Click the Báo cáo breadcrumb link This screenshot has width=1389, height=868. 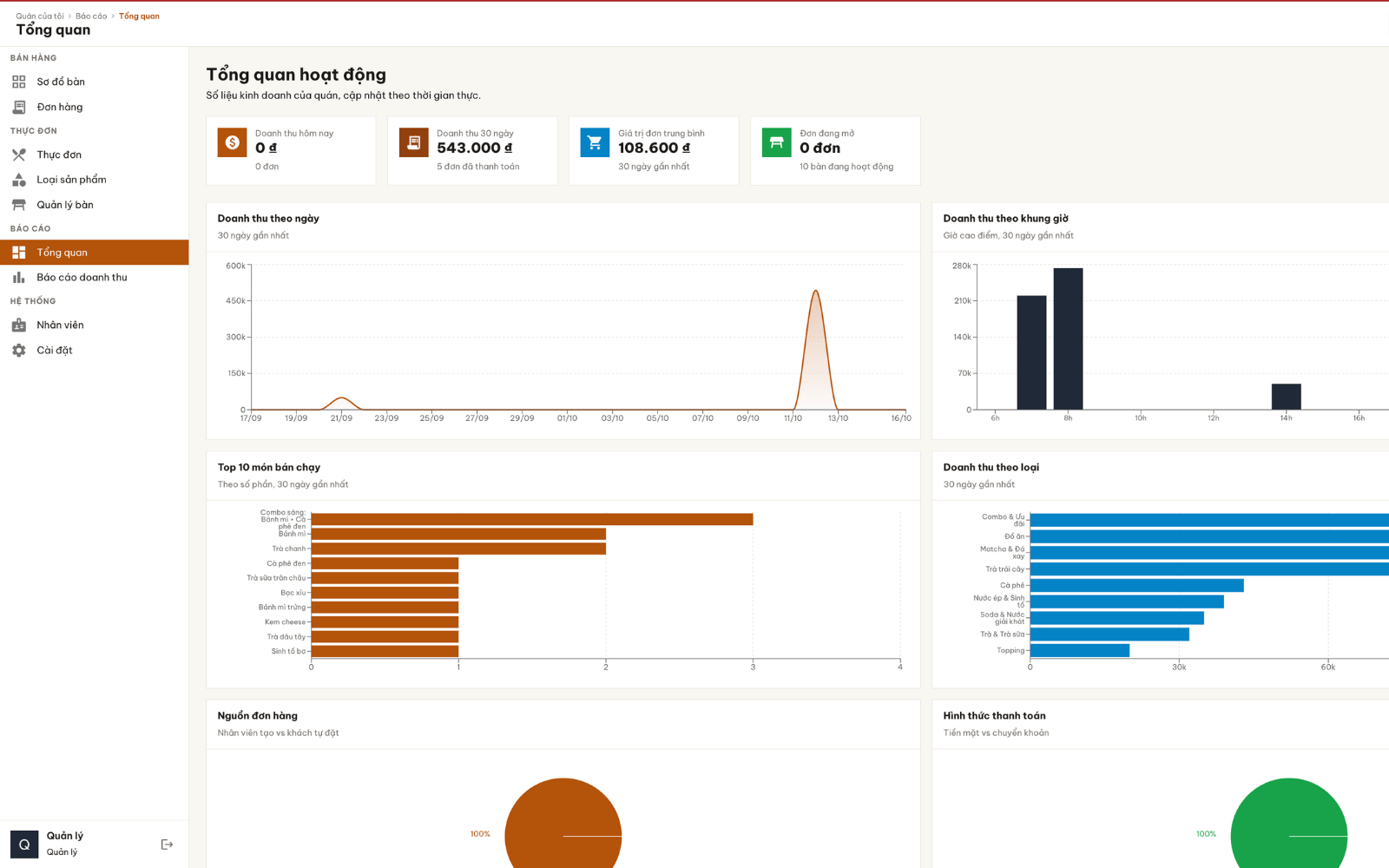tap(91, 16)
